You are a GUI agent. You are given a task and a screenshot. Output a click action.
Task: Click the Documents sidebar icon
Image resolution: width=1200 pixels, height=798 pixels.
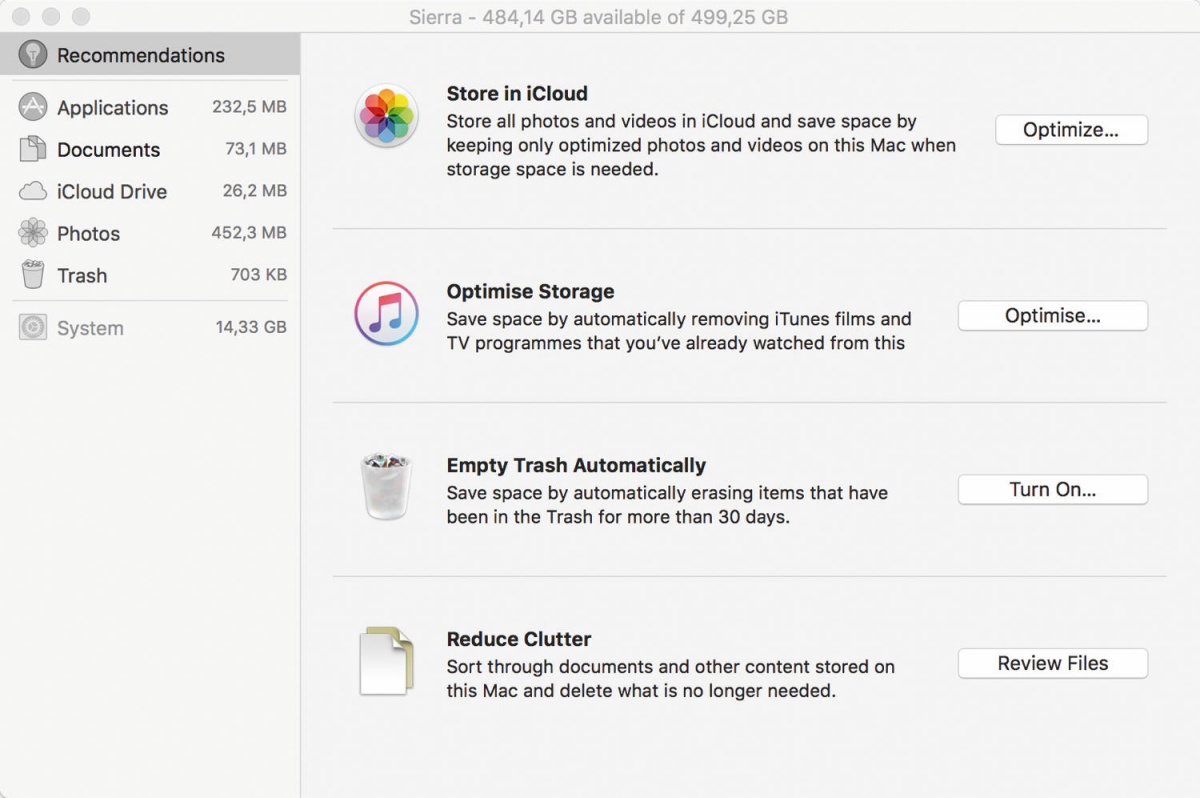pyautogui.click(x=33, y=149)
